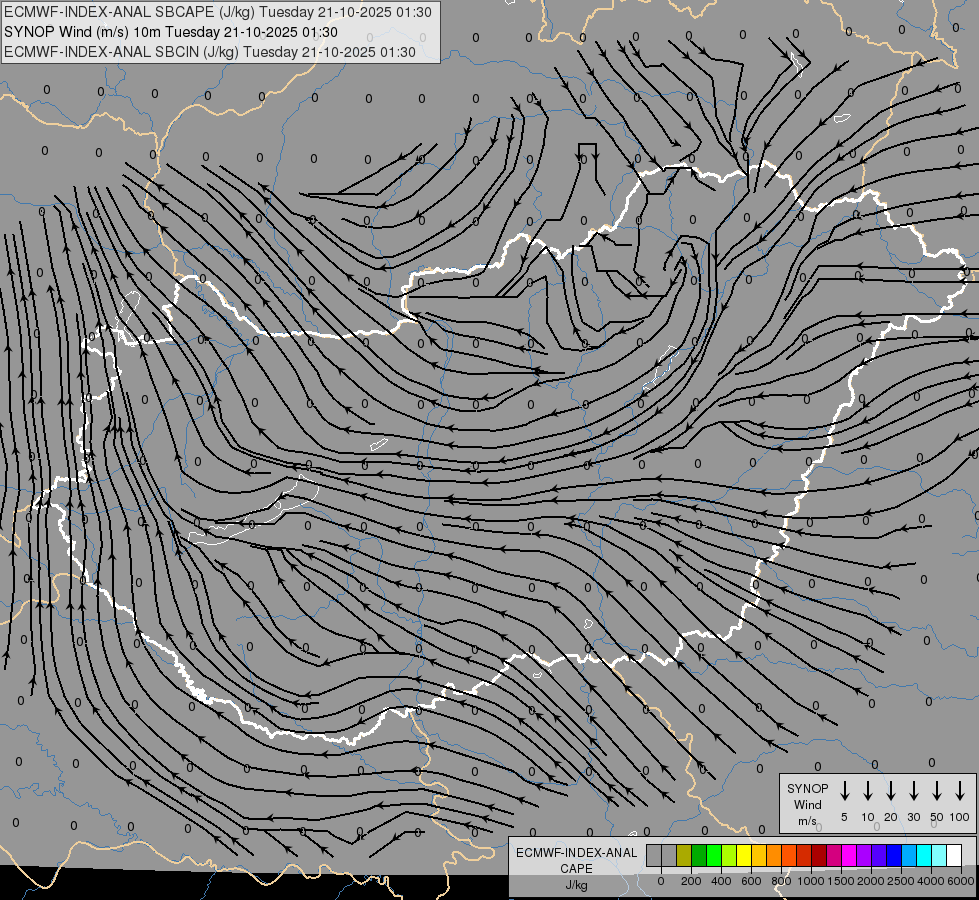Click the SYNOP label in wind legend
979x900 pixels.
tap(807, 789)
